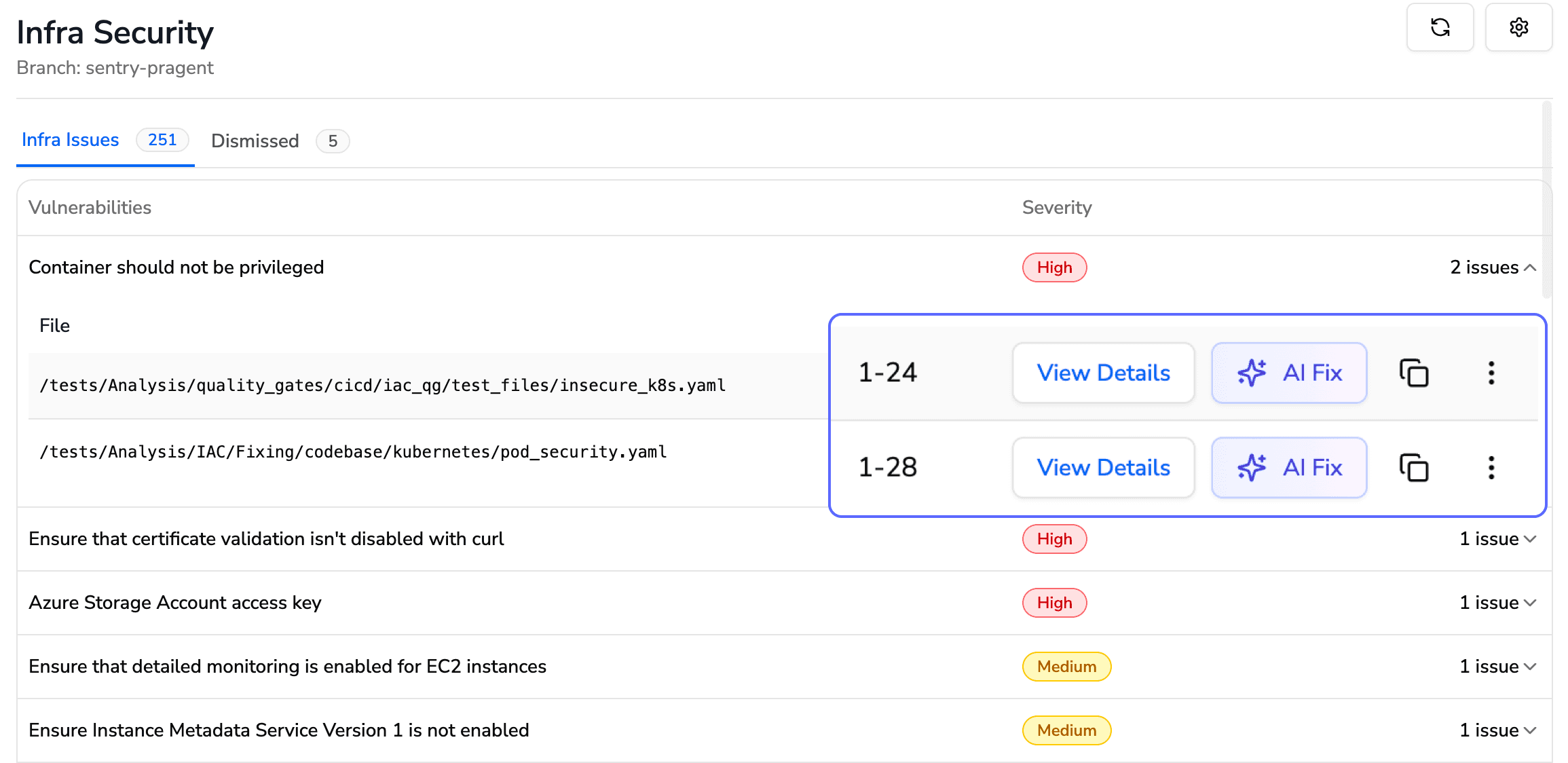
Task: Open more options for the 1-28 row
Action: coord(1491,468)
